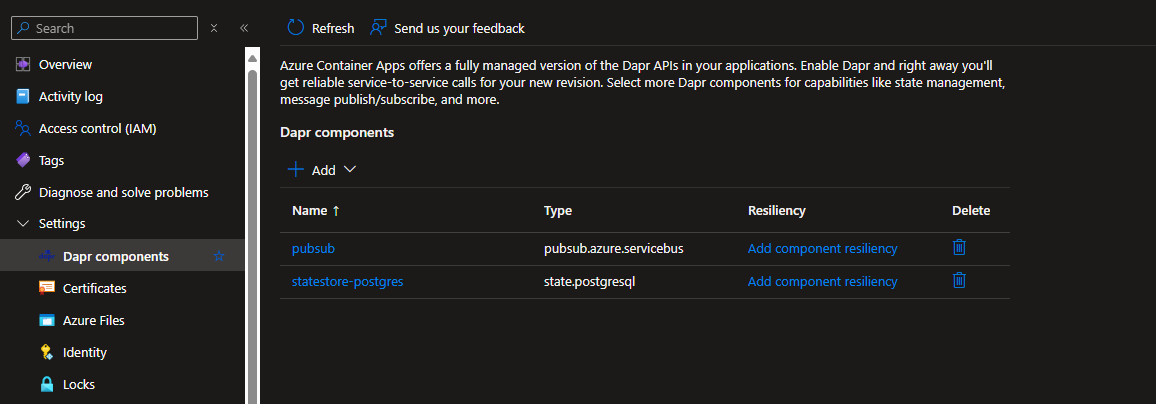
Task: Click the Resiliency column header
Action: coord(776,211)
